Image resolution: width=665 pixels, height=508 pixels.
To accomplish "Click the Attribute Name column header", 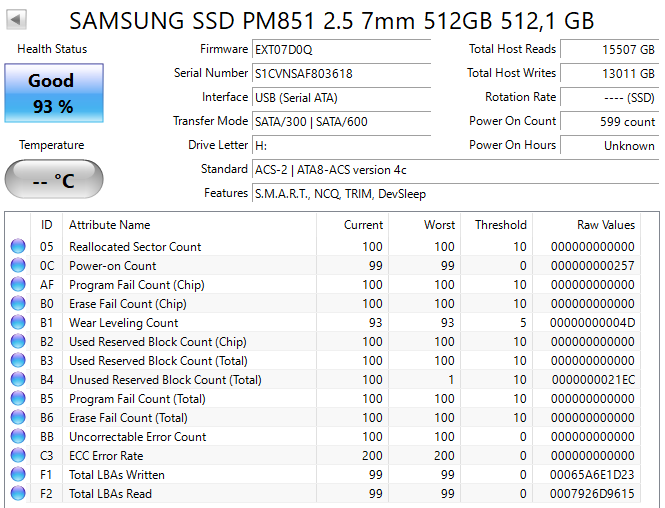I will pyautogui.click(x=189, y=225).
